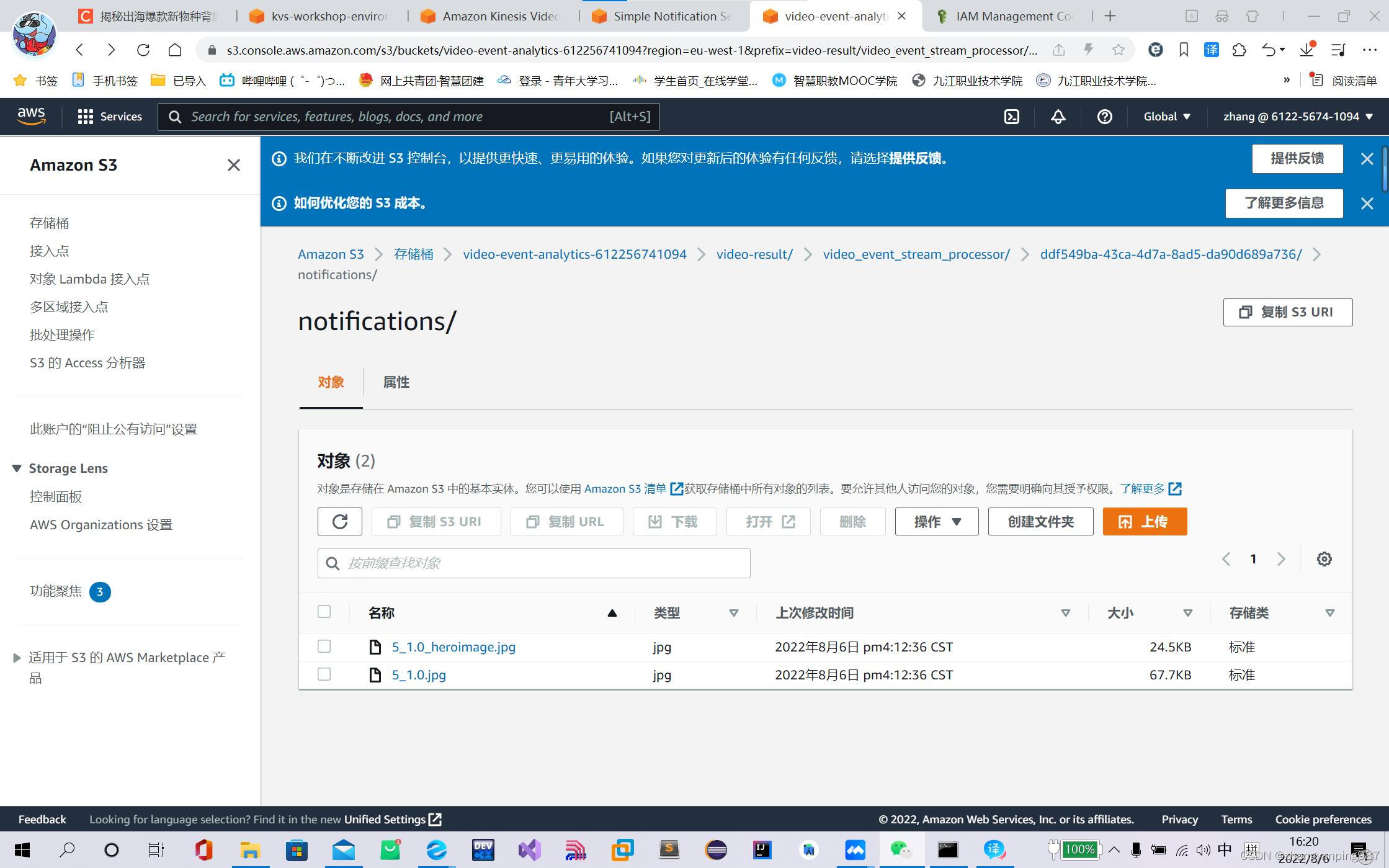Toggle the select-all objects checkbox
The height and width of the screenshot is (868, 1389).
(x=324, y=612)
